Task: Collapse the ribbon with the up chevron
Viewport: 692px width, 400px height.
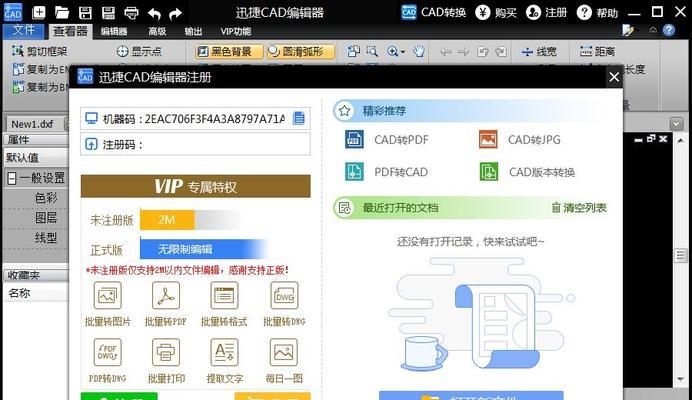Action: pyautogui.click(x=653, y=30)
